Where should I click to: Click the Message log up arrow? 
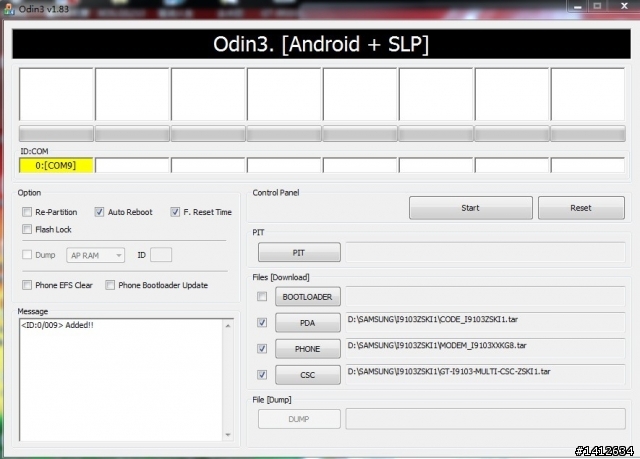click(228, 326)
